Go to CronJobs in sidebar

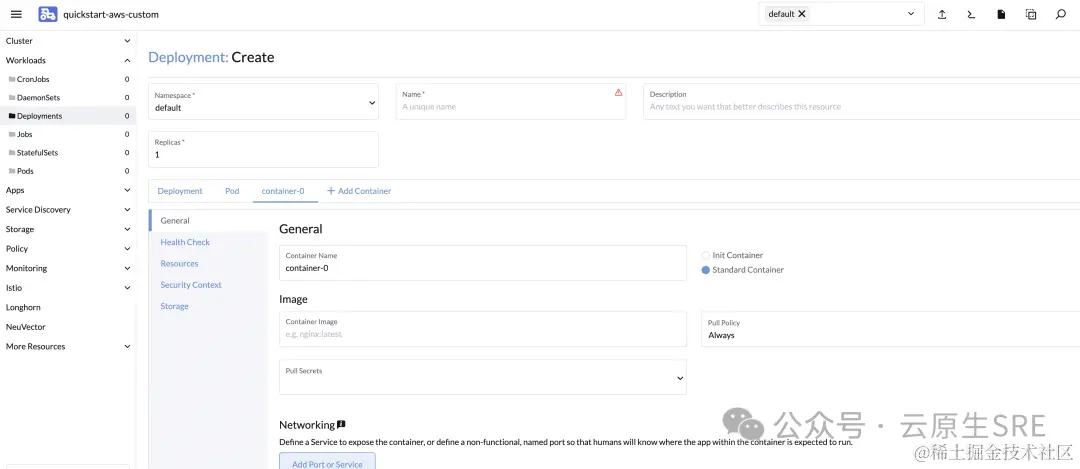68,79
